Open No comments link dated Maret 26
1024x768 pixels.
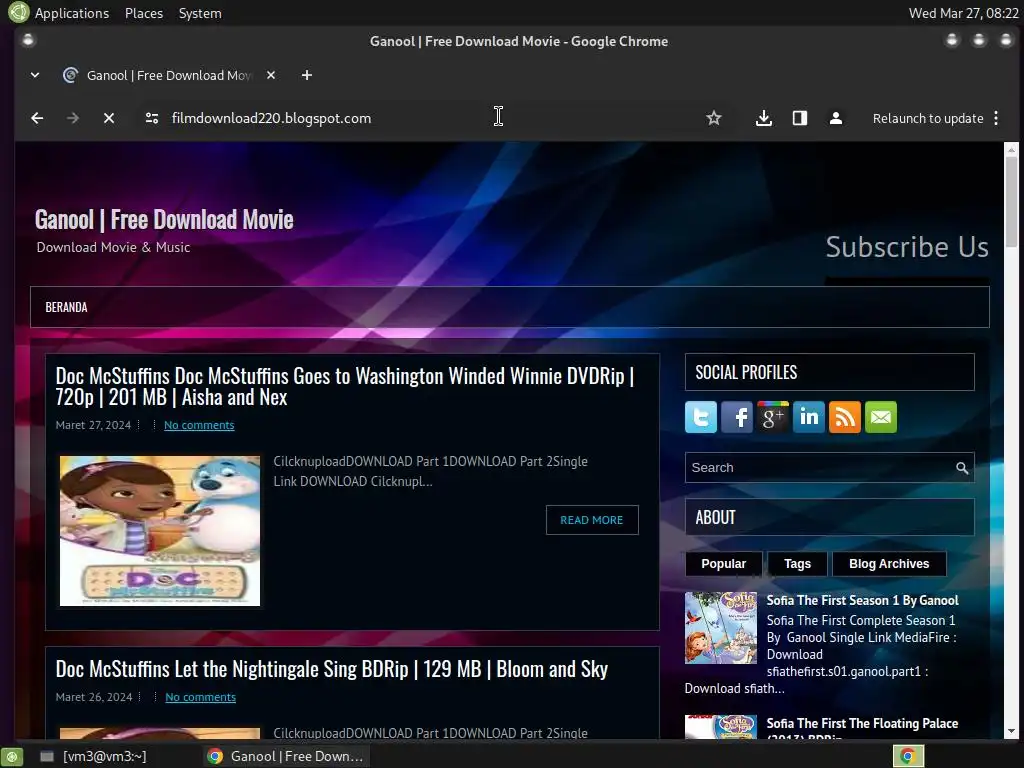coord(200,697)
